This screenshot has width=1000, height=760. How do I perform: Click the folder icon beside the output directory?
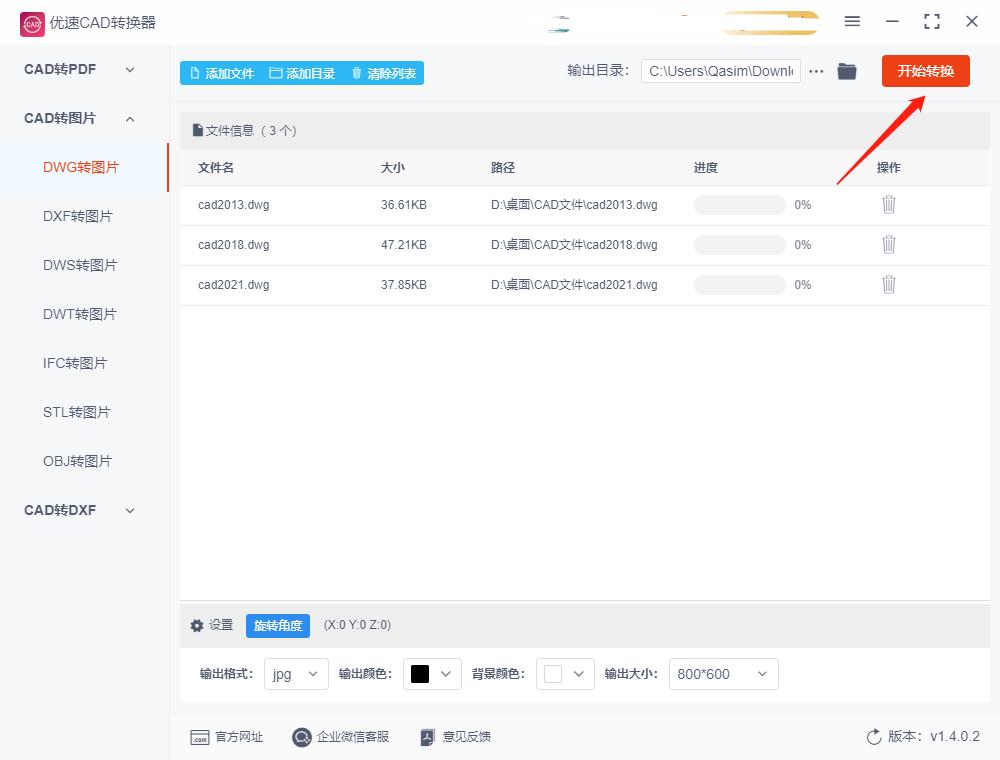847,71
